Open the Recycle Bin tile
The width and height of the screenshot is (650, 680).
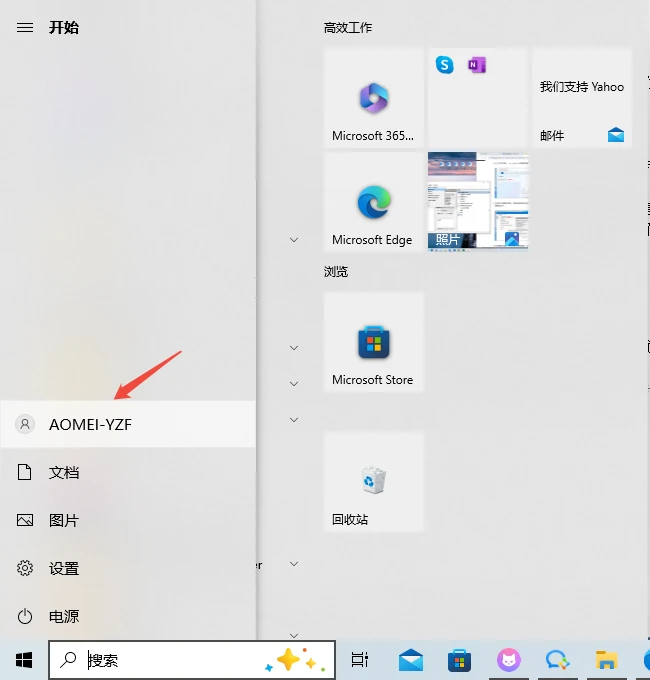[x=373, y=482]
